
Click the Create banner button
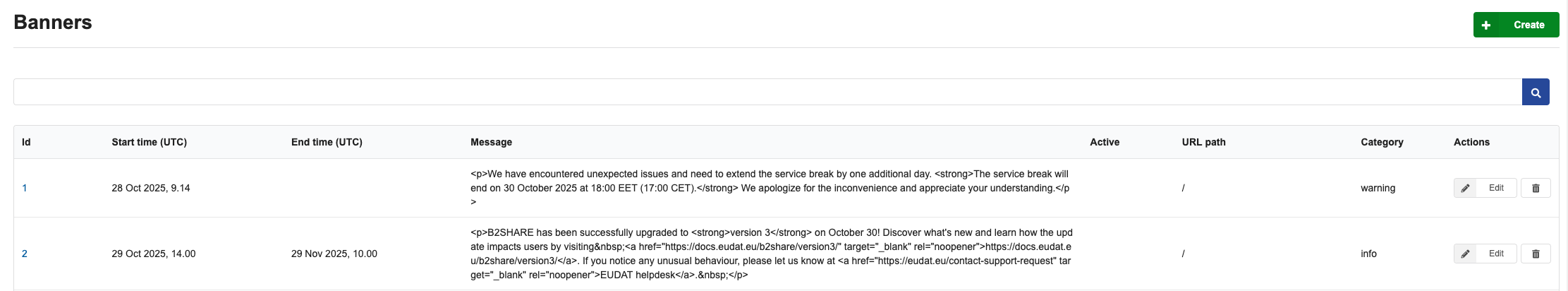click(1516, 25)
